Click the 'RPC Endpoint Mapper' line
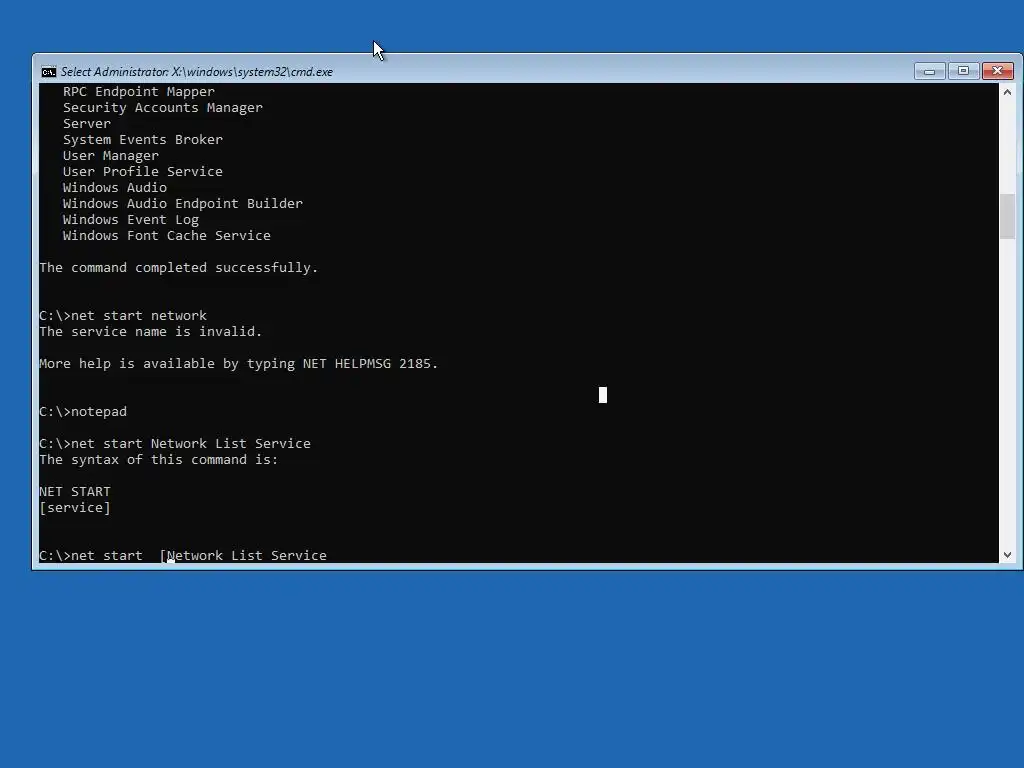1024x768 pixels. click(138, 91)
